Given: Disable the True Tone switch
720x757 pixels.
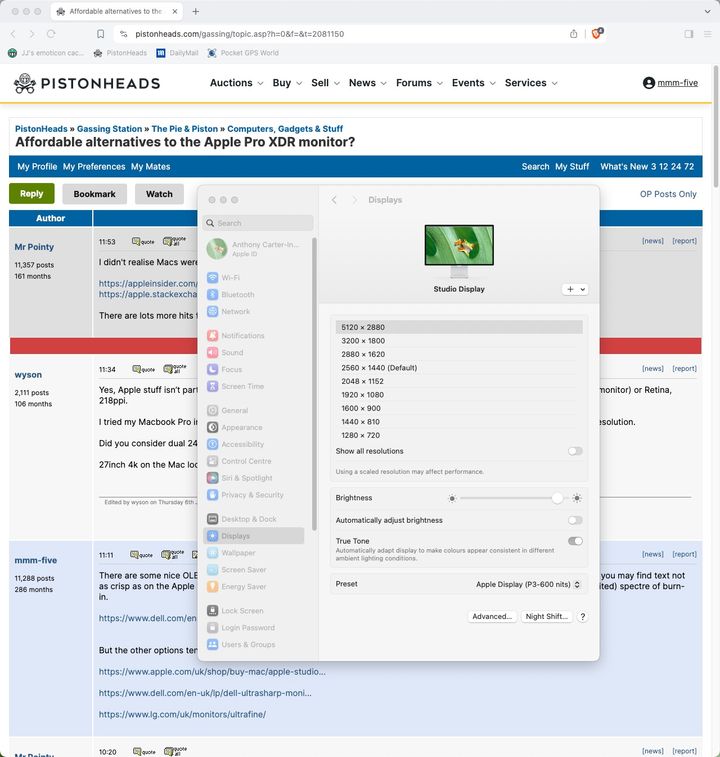Looking at the screenshot, I should click(575, 541).
